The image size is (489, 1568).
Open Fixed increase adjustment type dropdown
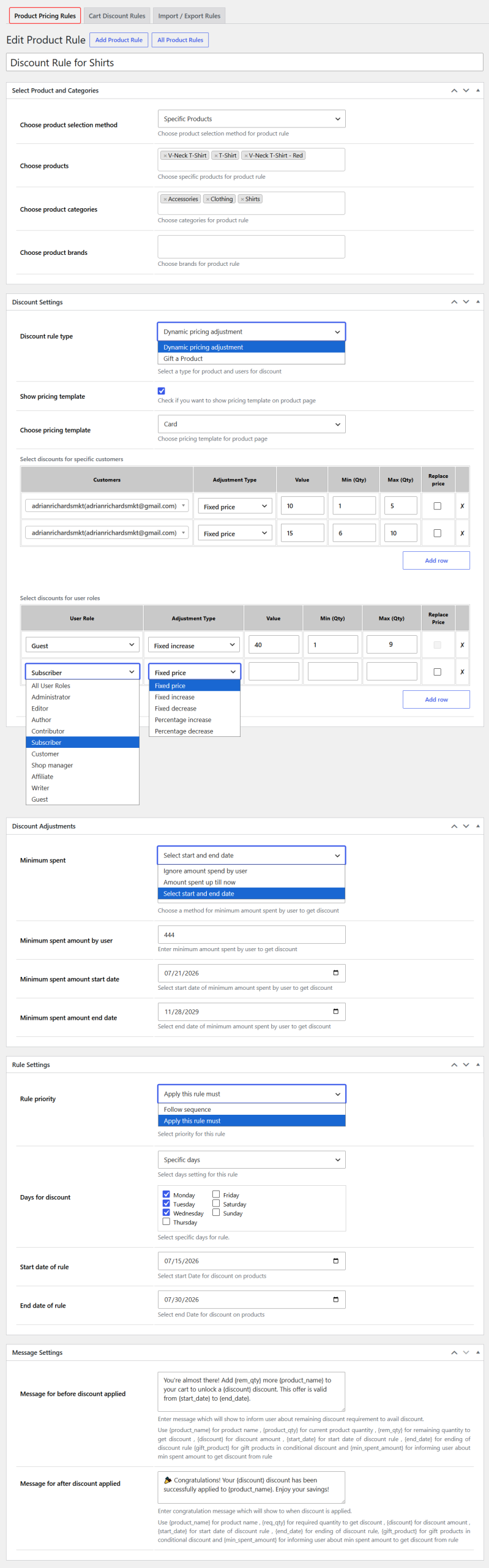(x=194, y=645)
